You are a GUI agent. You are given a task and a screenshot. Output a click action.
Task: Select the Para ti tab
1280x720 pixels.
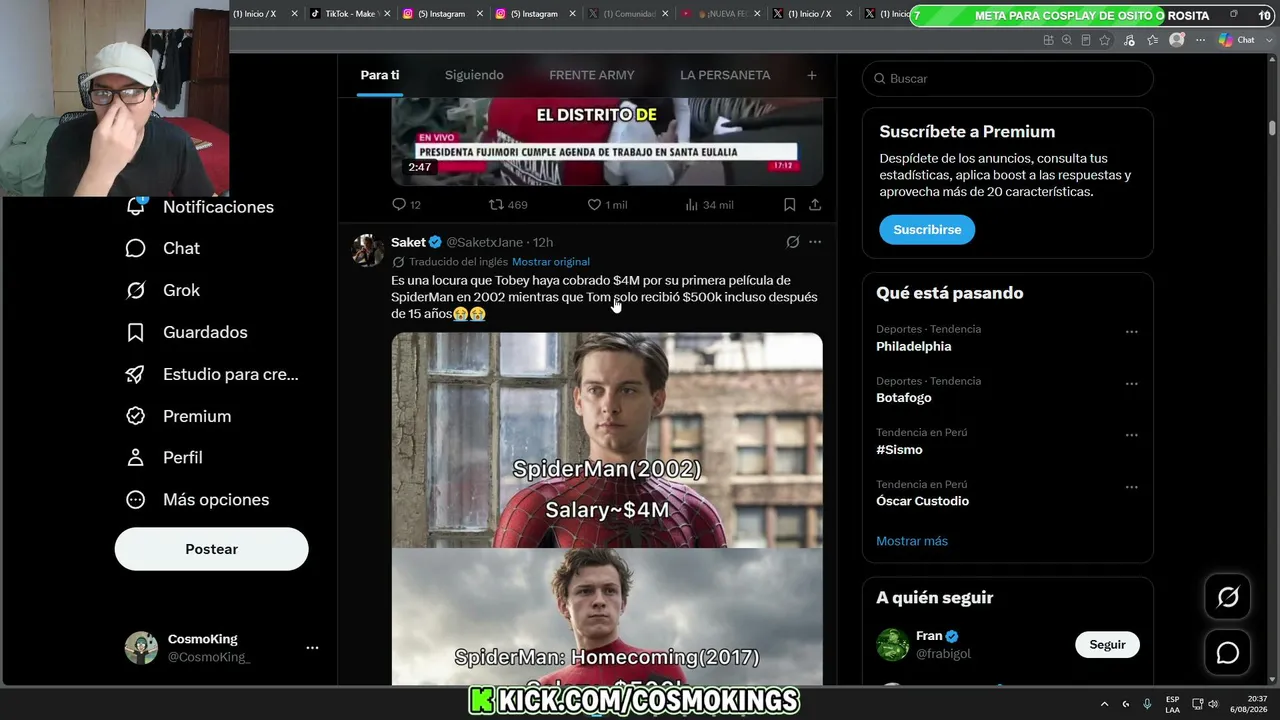380,75
